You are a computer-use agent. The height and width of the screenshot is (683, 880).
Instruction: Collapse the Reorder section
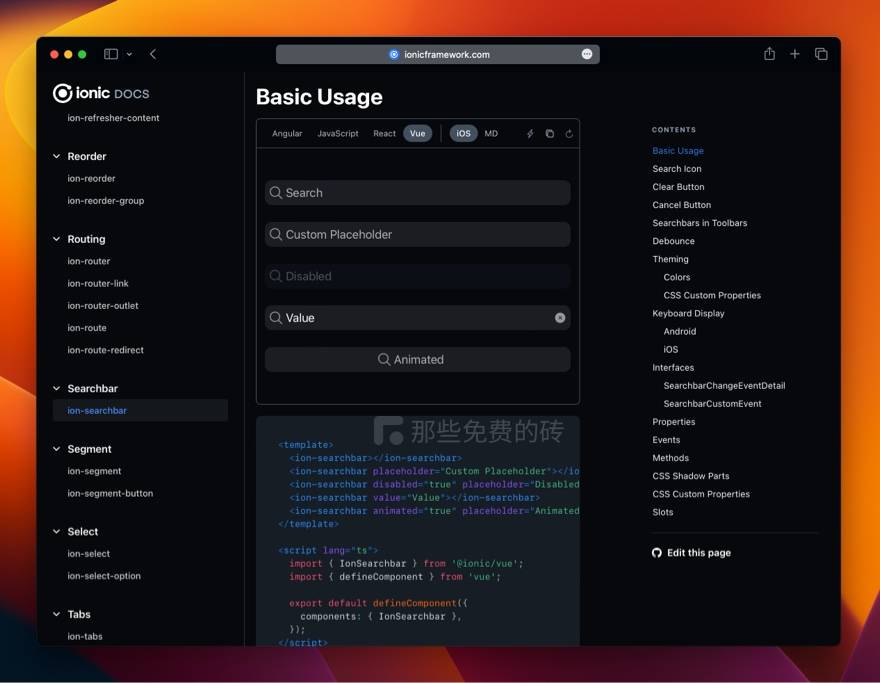[x=56, y=156]
